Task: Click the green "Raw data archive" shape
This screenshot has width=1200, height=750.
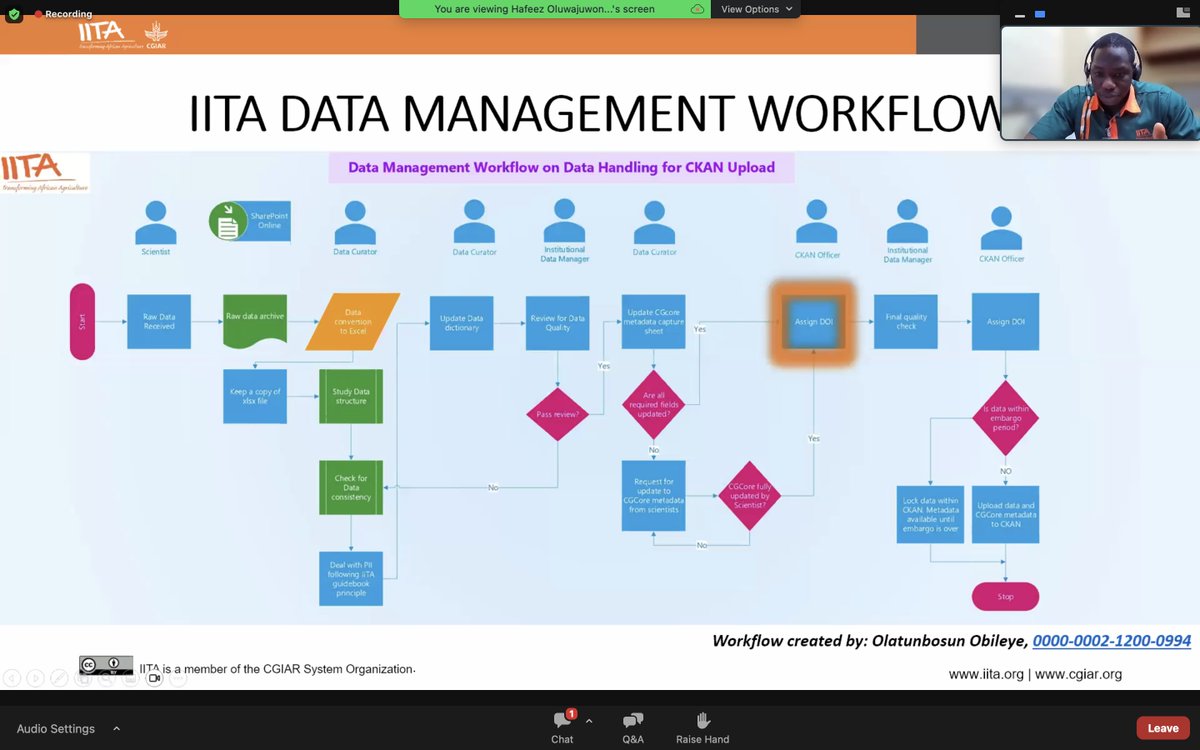Action: click(x=255, y=321)
